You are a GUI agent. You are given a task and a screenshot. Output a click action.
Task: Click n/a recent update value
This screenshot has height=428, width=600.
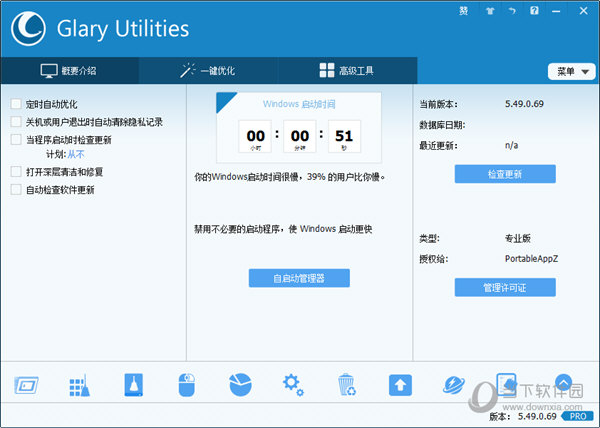tap(511, 145)
